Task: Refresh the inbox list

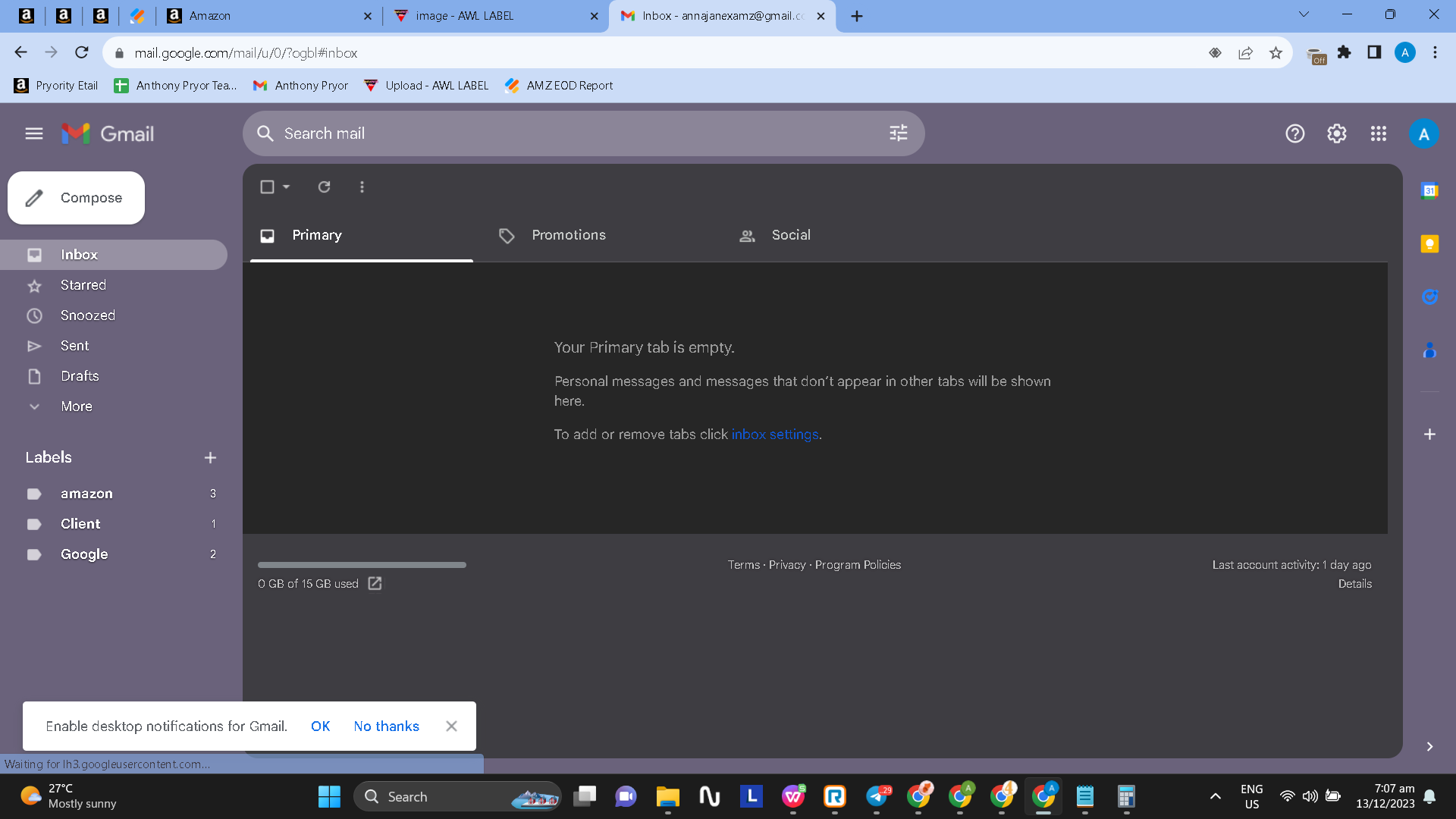Action: point(324,187)
